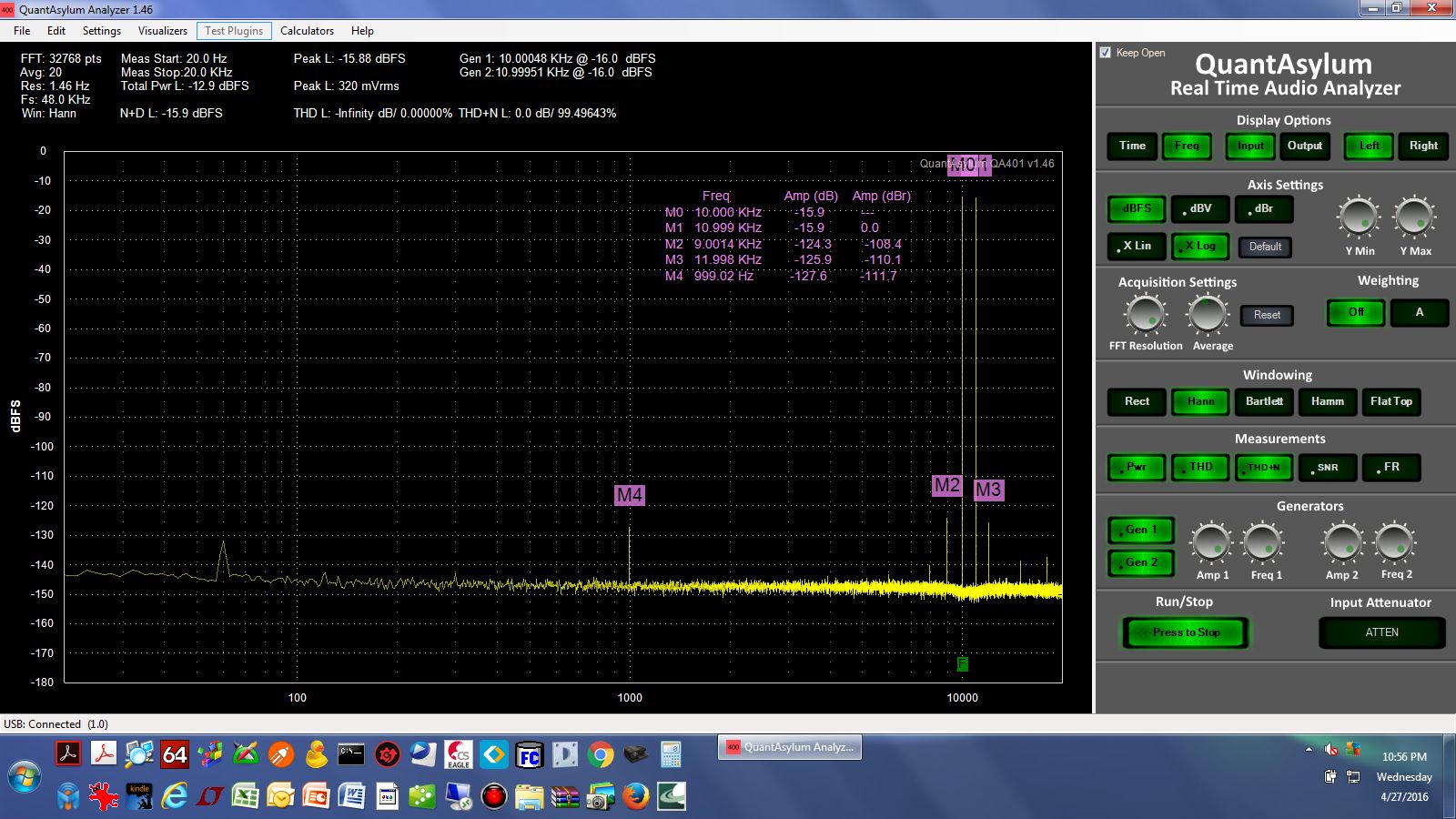Open the Edit menu
Viewport: 1456px width, 819px height.
click(56, 30)
